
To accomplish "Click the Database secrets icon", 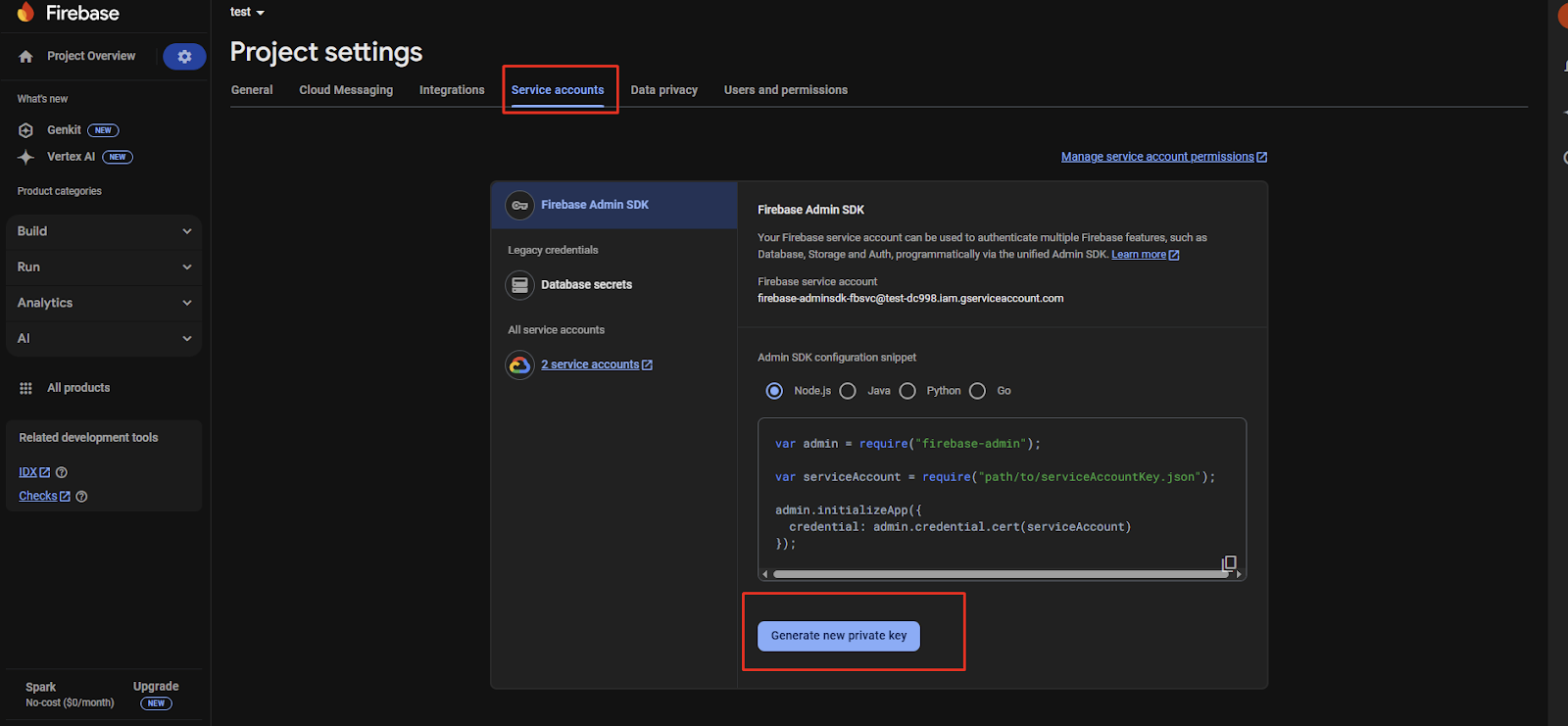I will (x=519, y=285).
